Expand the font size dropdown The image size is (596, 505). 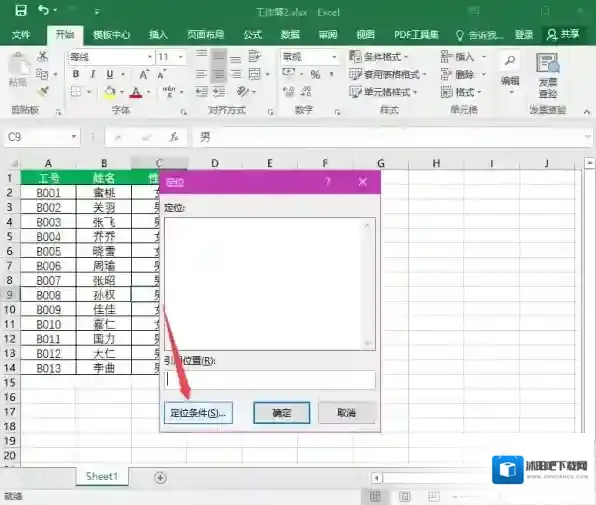click(x=181, y=57)
